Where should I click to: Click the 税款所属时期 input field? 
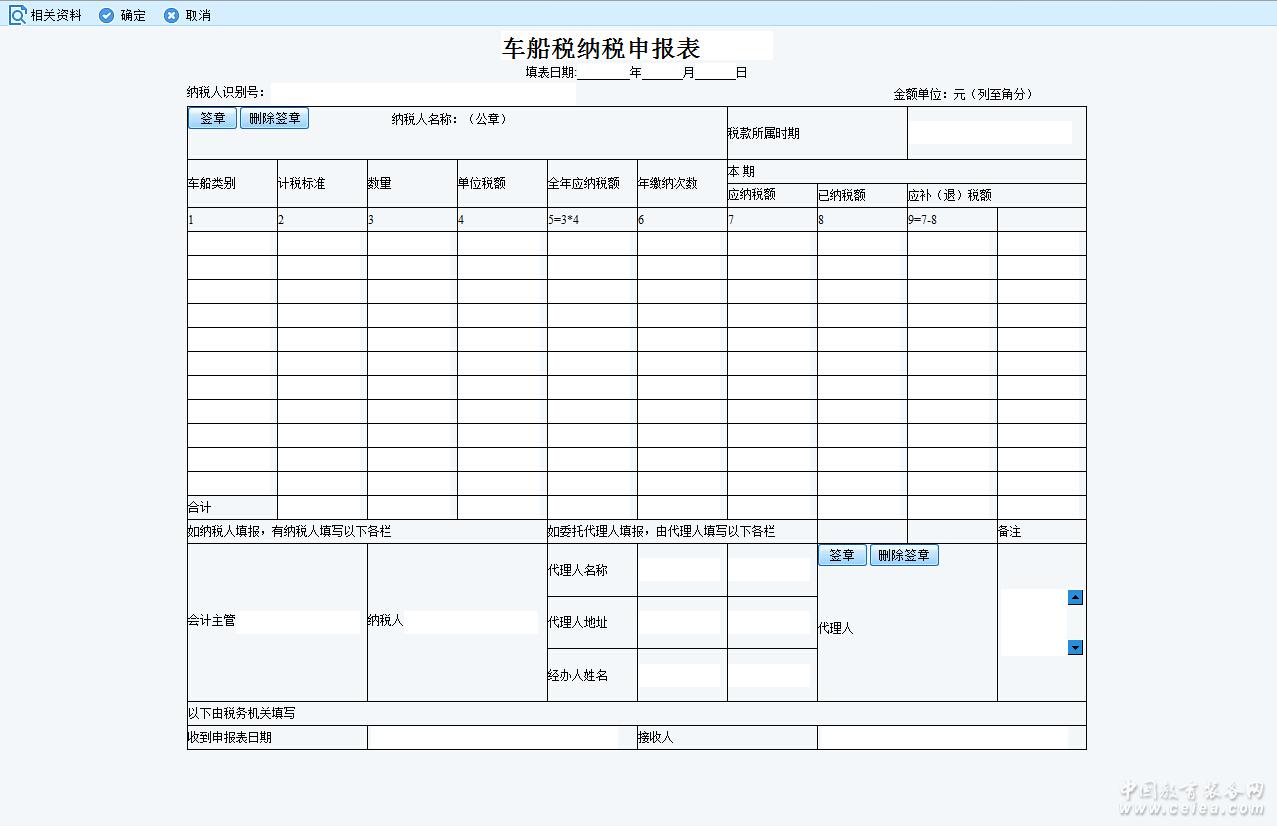pyautogui.click(x=990, y=133)
